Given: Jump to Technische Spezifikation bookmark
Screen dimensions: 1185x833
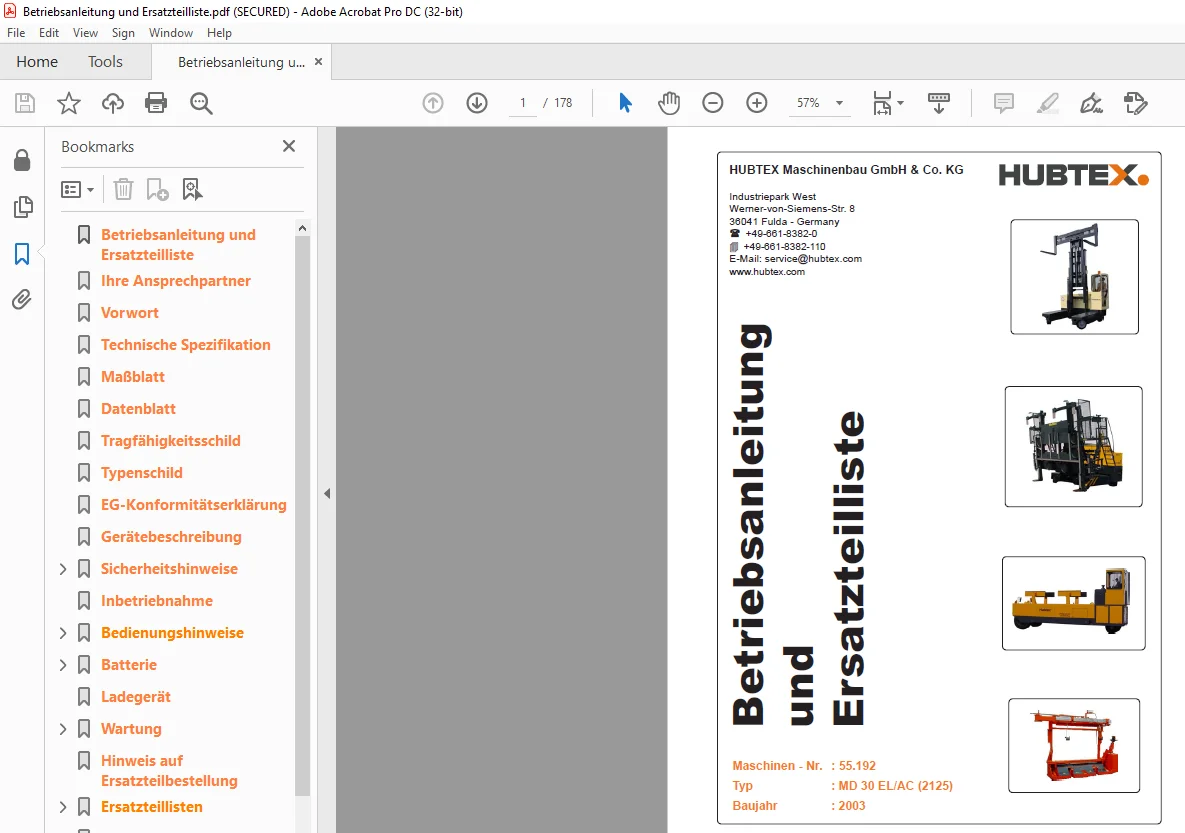Looking at the screenshot, I should (x=185, y=345).
